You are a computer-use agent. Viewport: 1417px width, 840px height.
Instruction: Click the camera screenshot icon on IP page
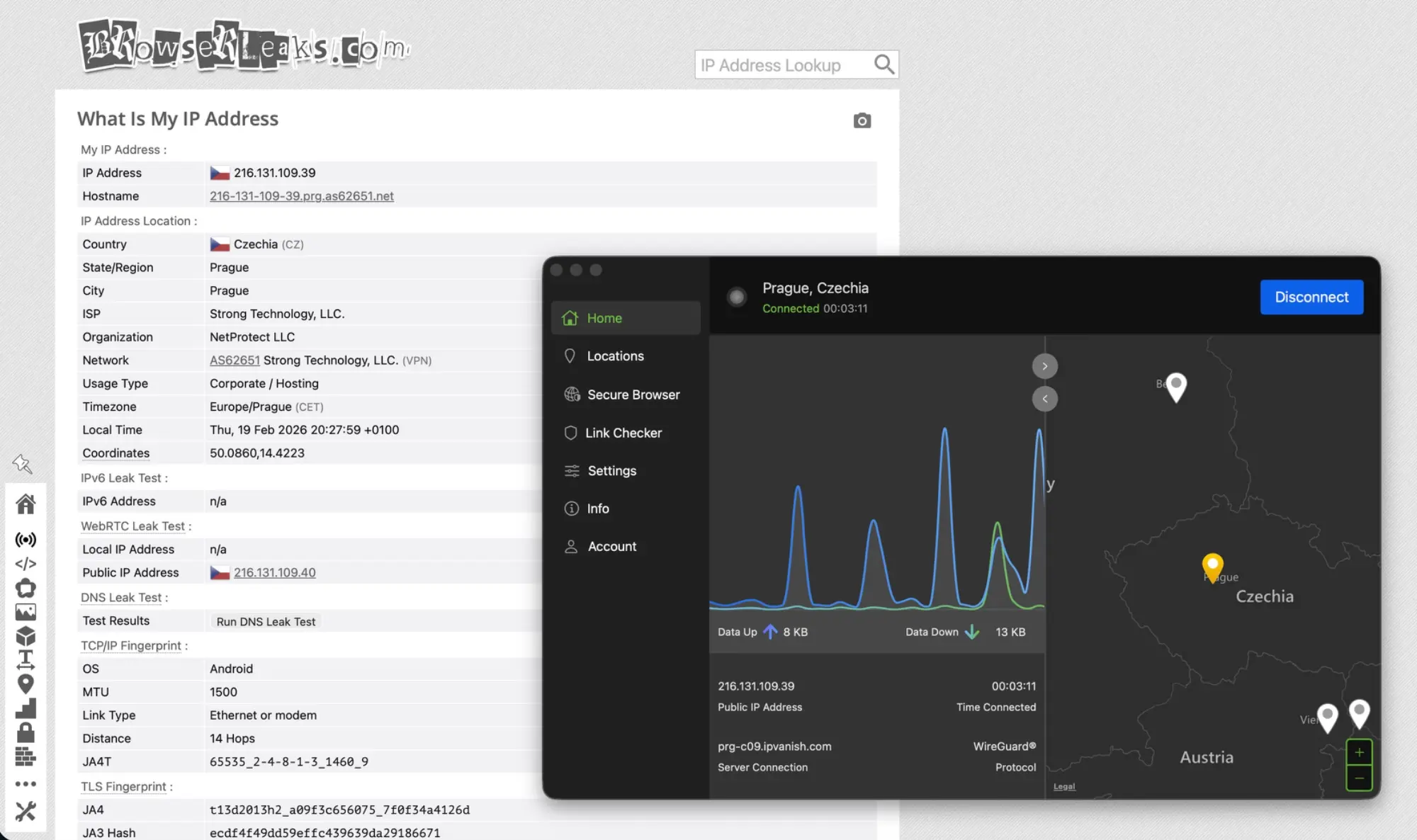862,120
